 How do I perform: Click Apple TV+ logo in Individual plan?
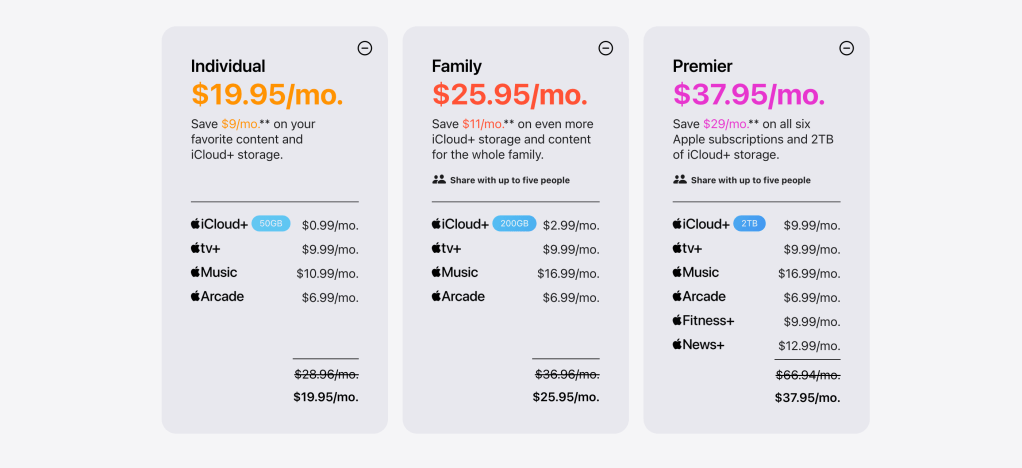[205, 248]
